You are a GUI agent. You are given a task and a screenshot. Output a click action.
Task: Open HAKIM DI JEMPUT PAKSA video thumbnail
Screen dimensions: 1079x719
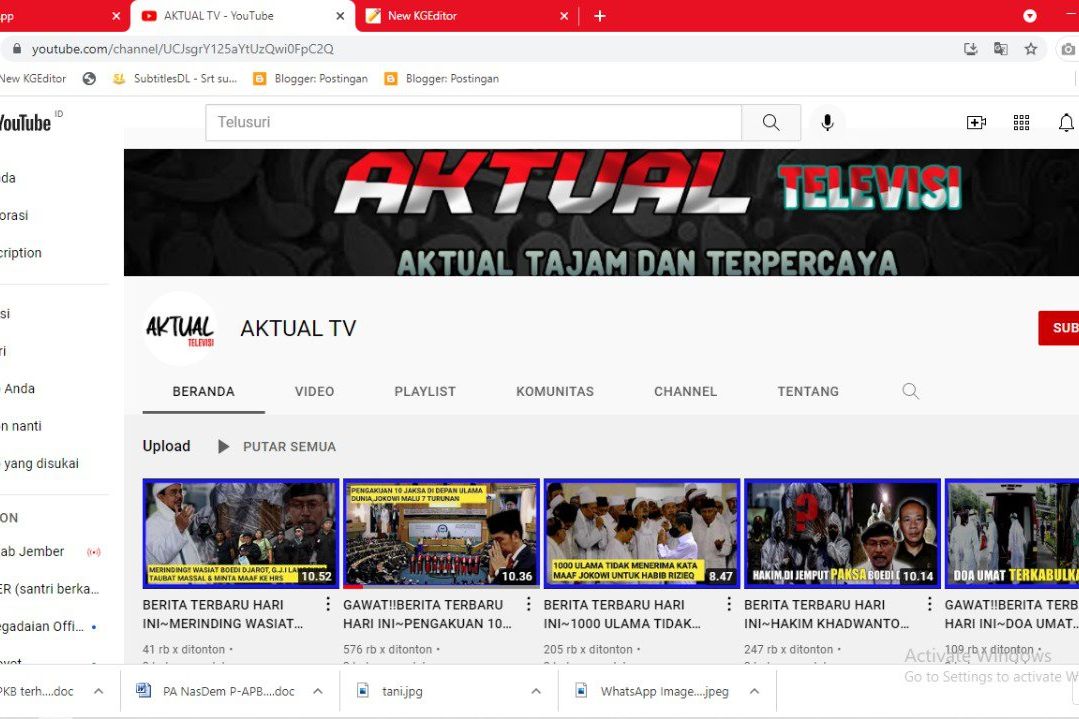pyautogui.click(x=842, y=534)
